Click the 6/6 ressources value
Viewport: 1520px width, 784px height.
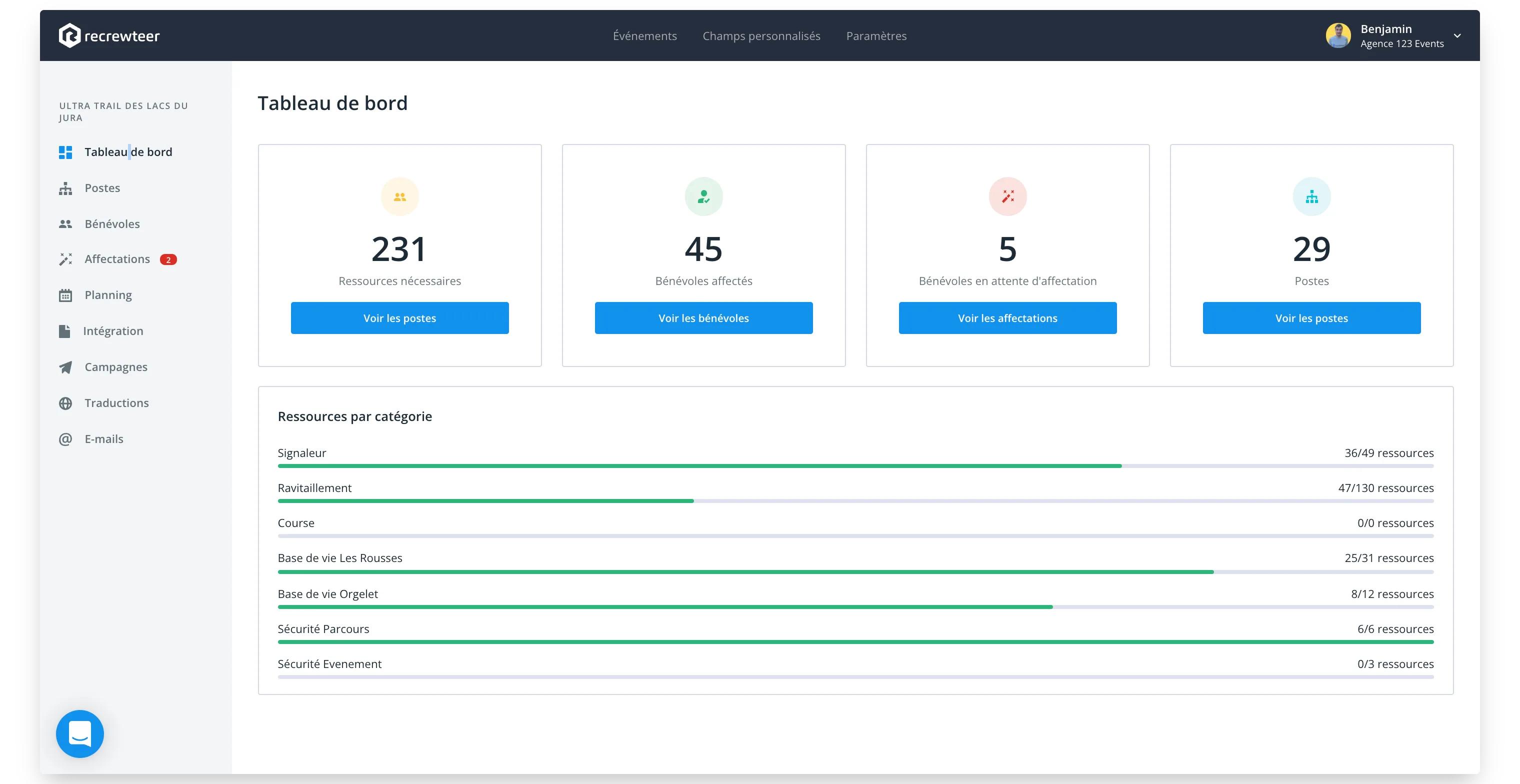[x=1395, y=629]
